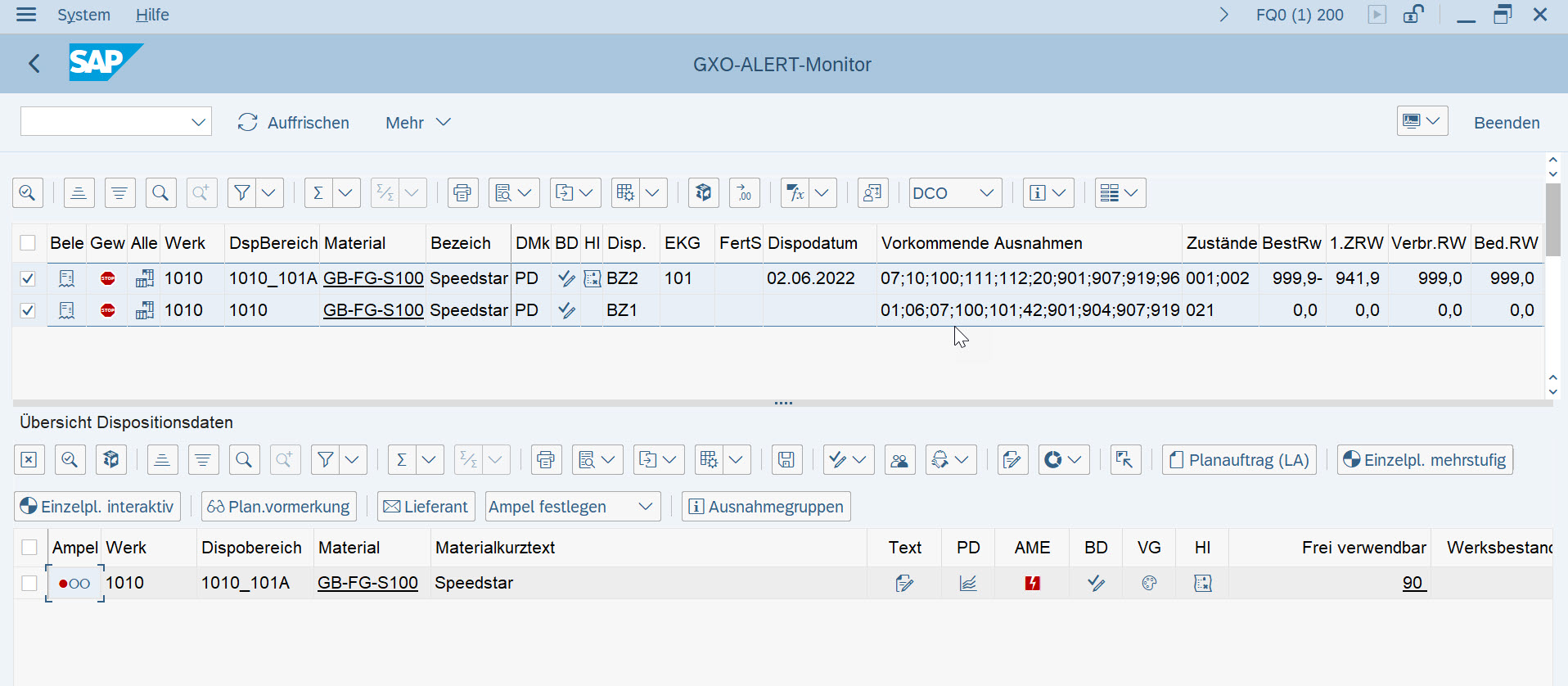This screenshot has height=686, width=1568.
Task: Click the close-panel X icon in lower toolbar
Action: pyautogui.click(x=29, y=460)
